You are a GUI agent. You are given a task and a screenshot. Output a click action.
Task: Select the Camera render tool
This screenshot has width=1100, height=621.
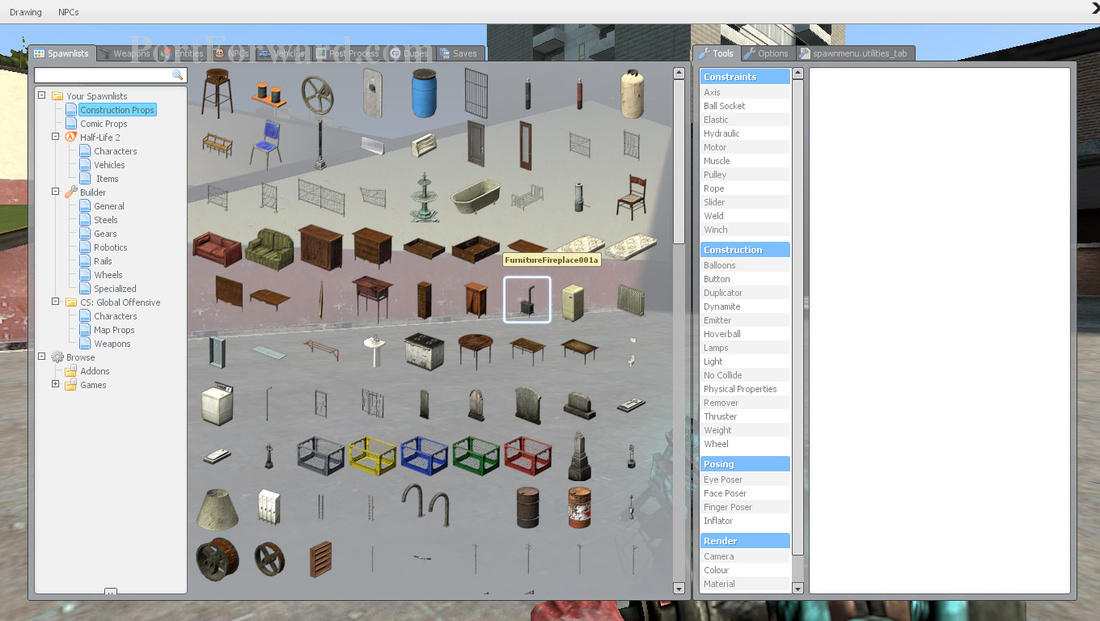point(745,556)
